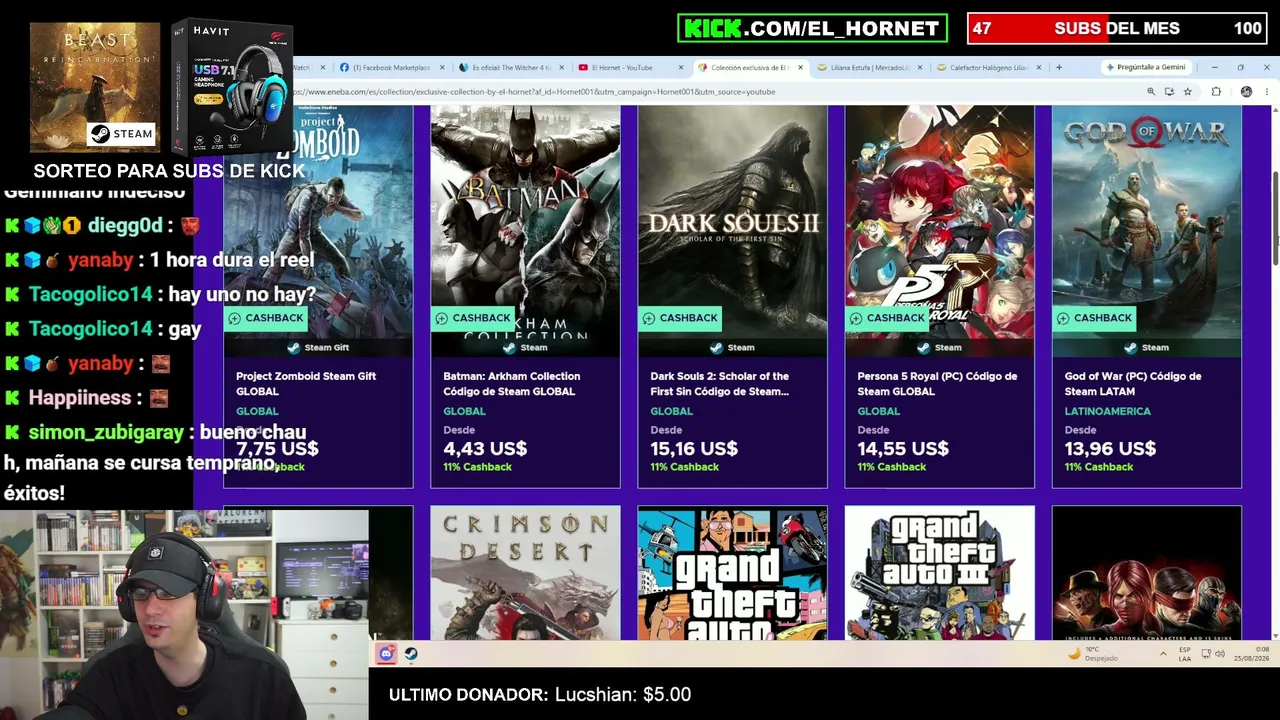
Task: Open the browser profile avatar
Action: pos(1246,92)
